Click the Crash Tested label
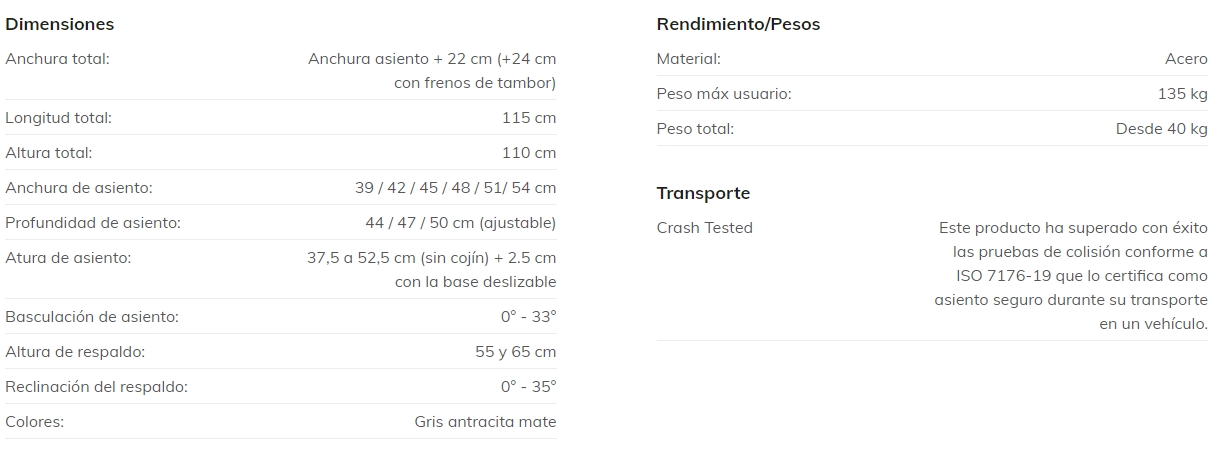Image resolution: width=1226 pixels, height=450 pixels. [x=704, y=228]
